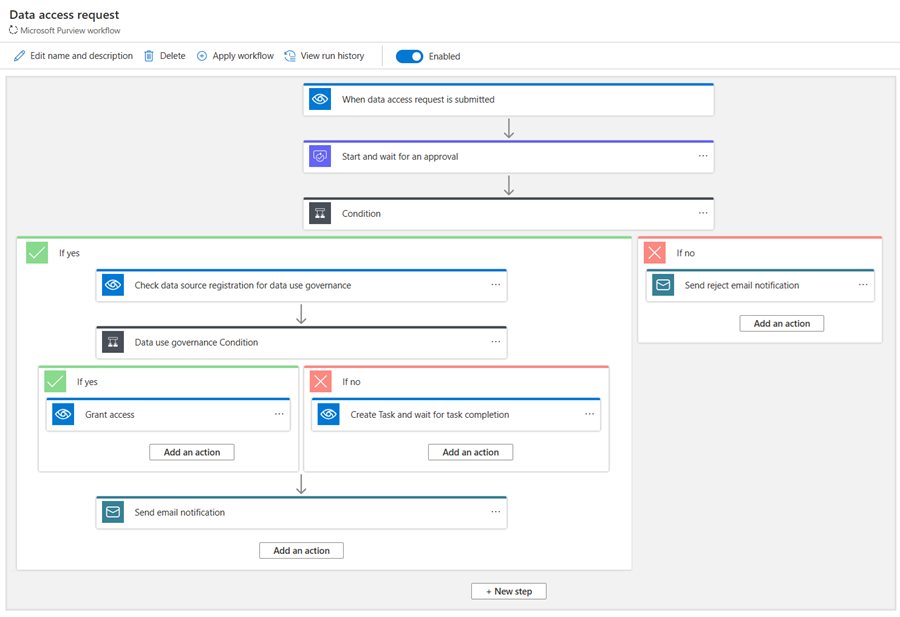Open the ellipsis menu on Data use governance Condition
The image size is (900, 617).
(495, 342)
